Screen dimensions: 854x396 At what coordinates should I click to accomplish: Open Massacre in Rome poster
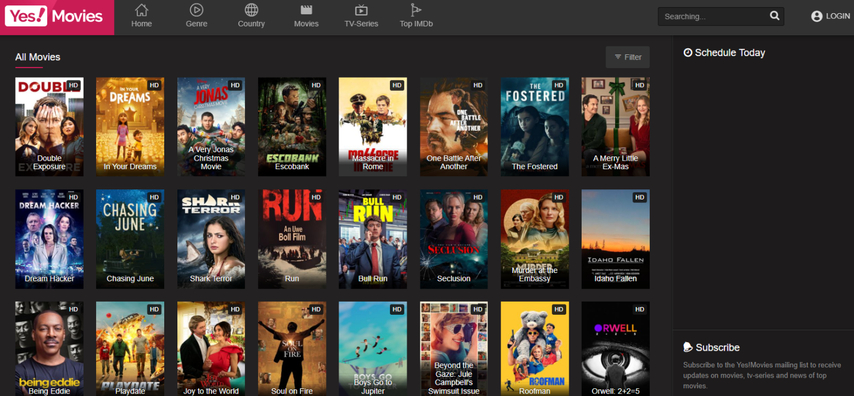(373, 126)
